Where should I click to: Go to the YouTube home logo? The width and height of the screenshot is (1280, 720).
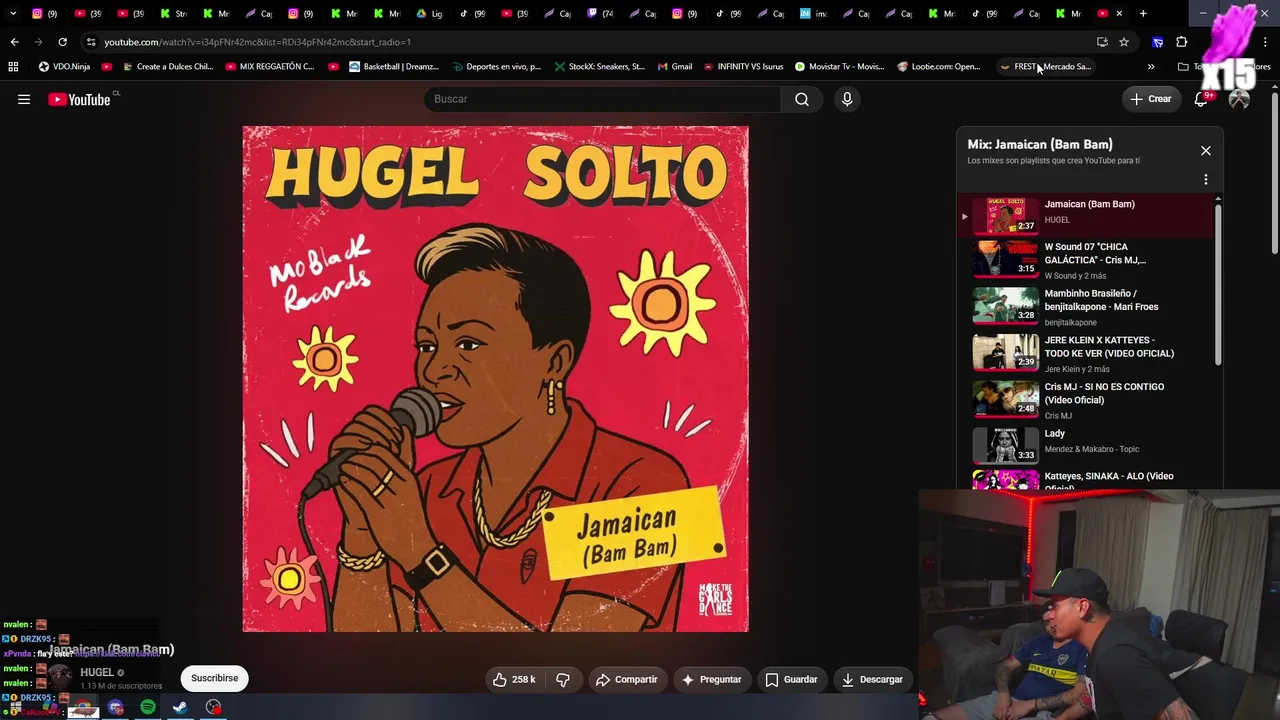[80, 99]
